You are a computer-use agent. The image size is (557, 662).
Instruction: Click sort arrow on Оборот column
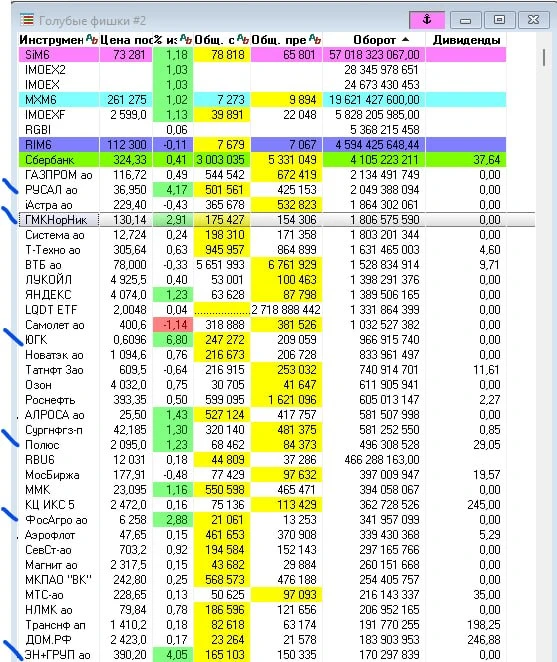(x=405, y=39)
